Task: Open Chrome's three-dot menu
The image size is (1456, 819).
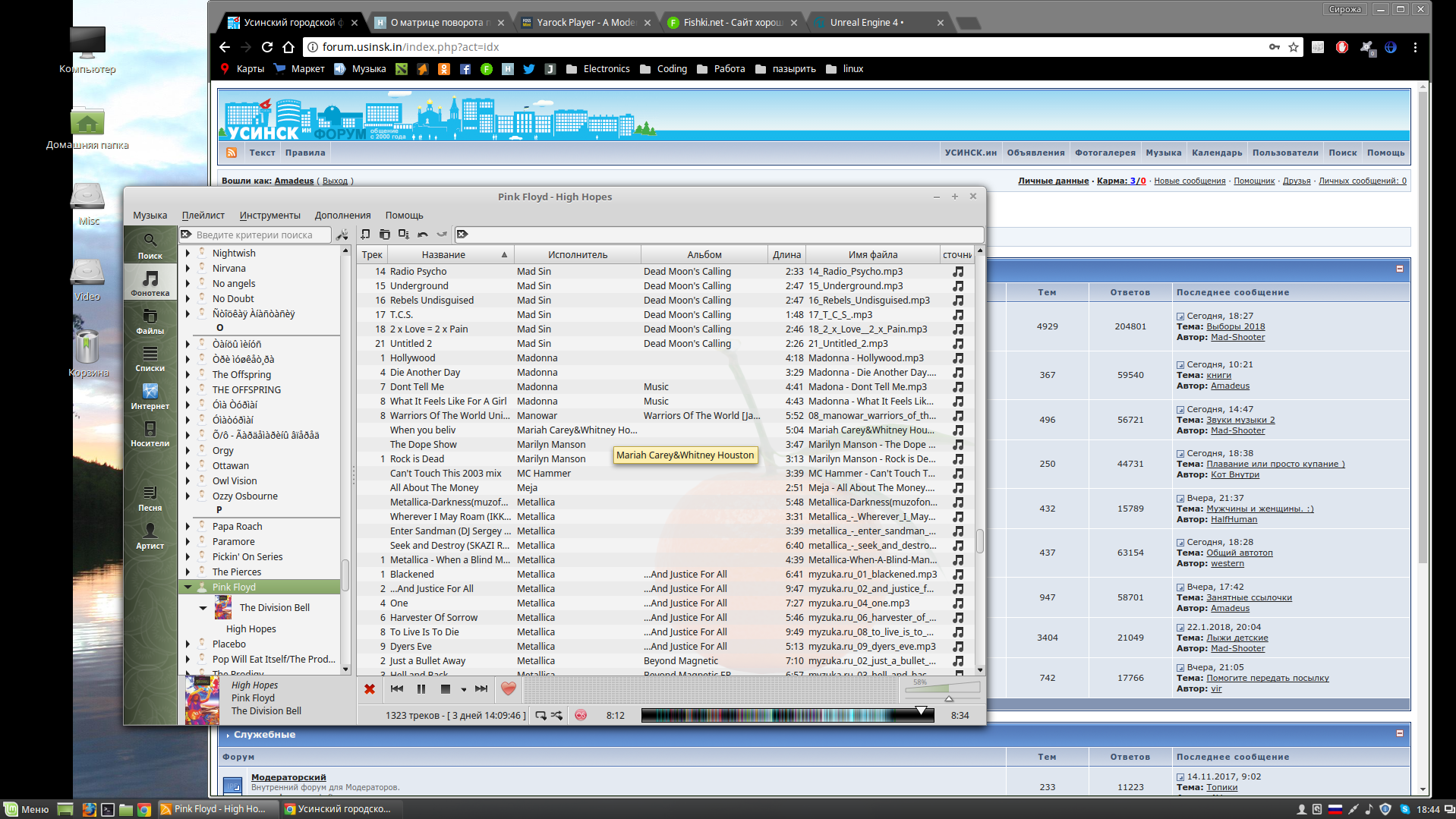Action: point(1415,47)
